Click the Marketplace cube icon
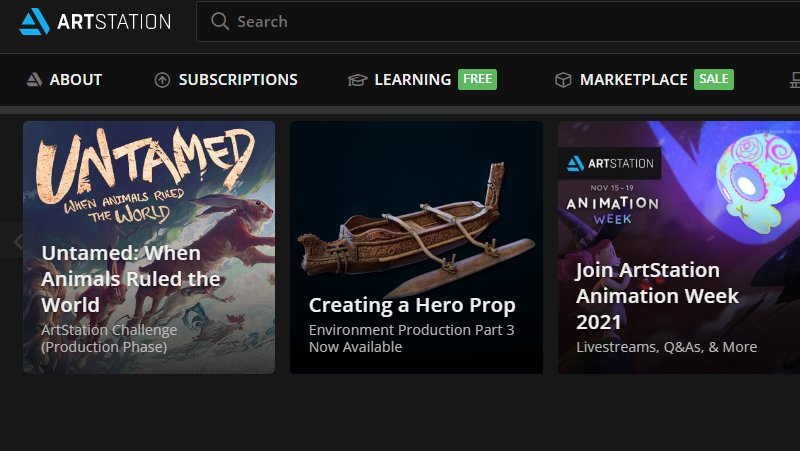The image size is (800, 451). pyautogui.click(x=563, y=80)
